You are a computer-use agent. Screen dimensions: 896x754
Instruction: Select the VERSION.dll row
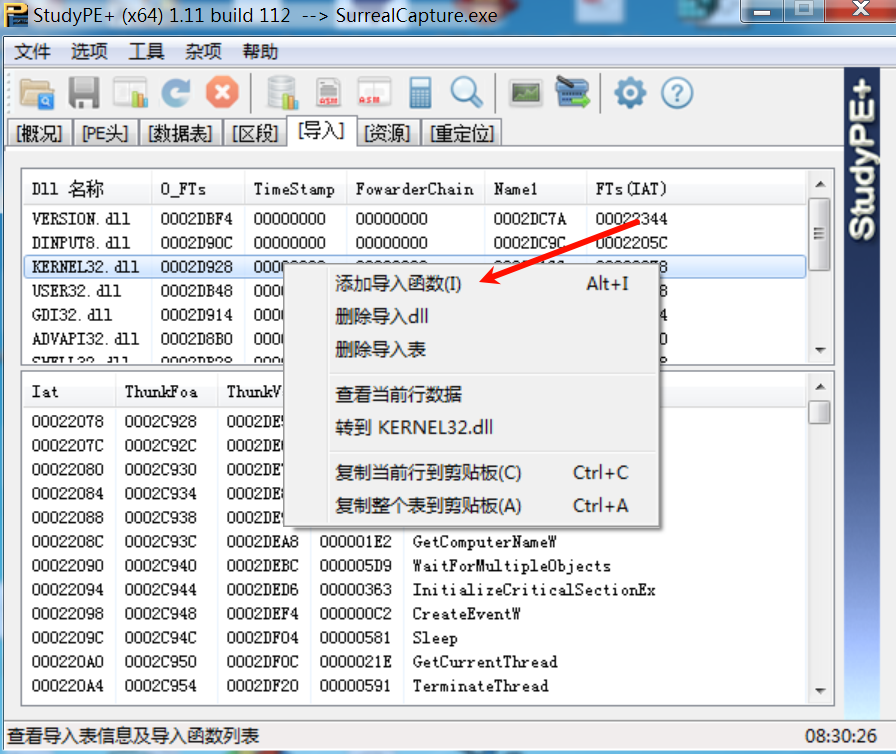80,219
